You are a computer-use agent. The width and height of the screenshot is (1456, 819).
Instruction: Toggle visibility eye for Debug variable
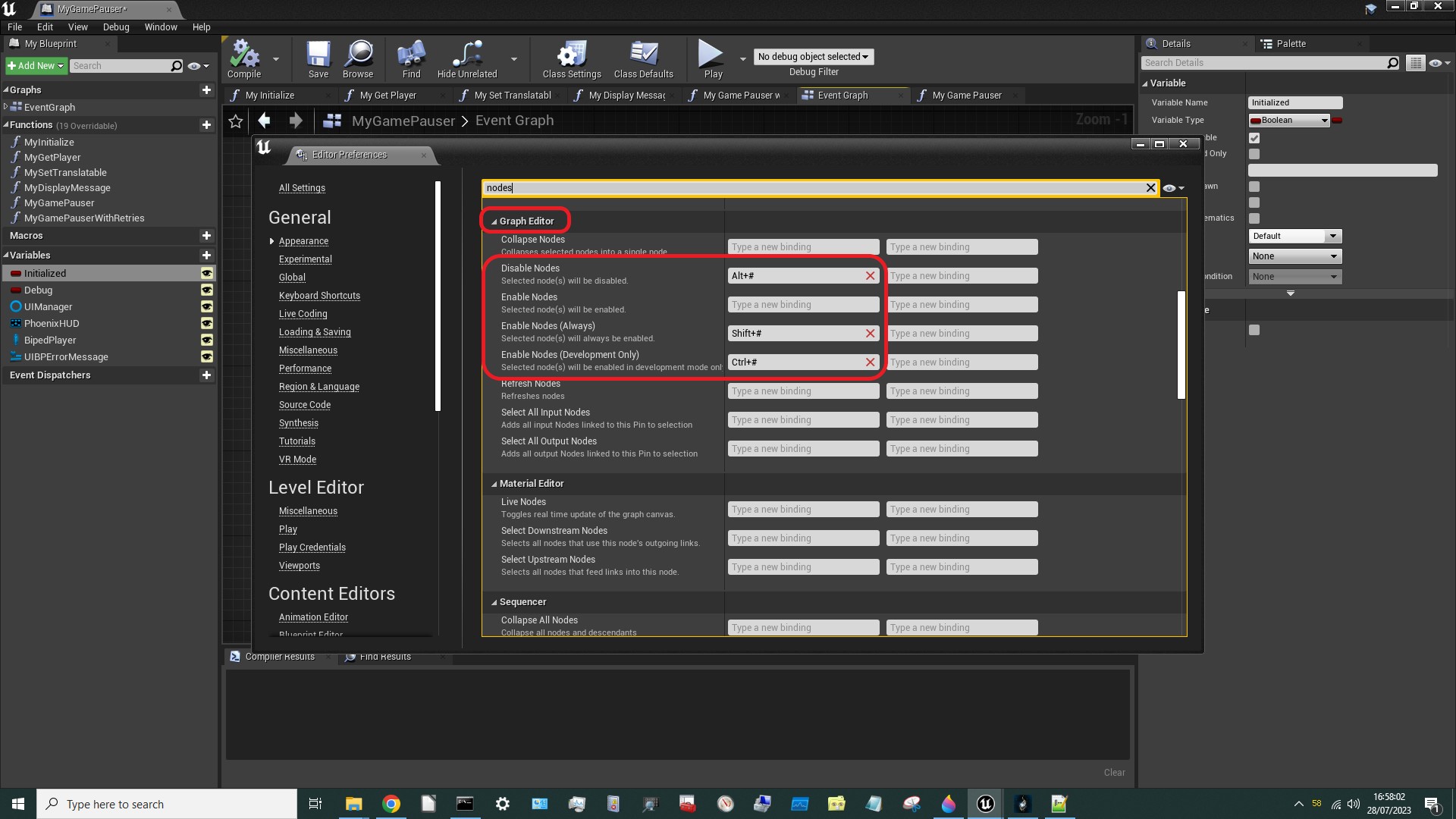[x=206, y=290]
